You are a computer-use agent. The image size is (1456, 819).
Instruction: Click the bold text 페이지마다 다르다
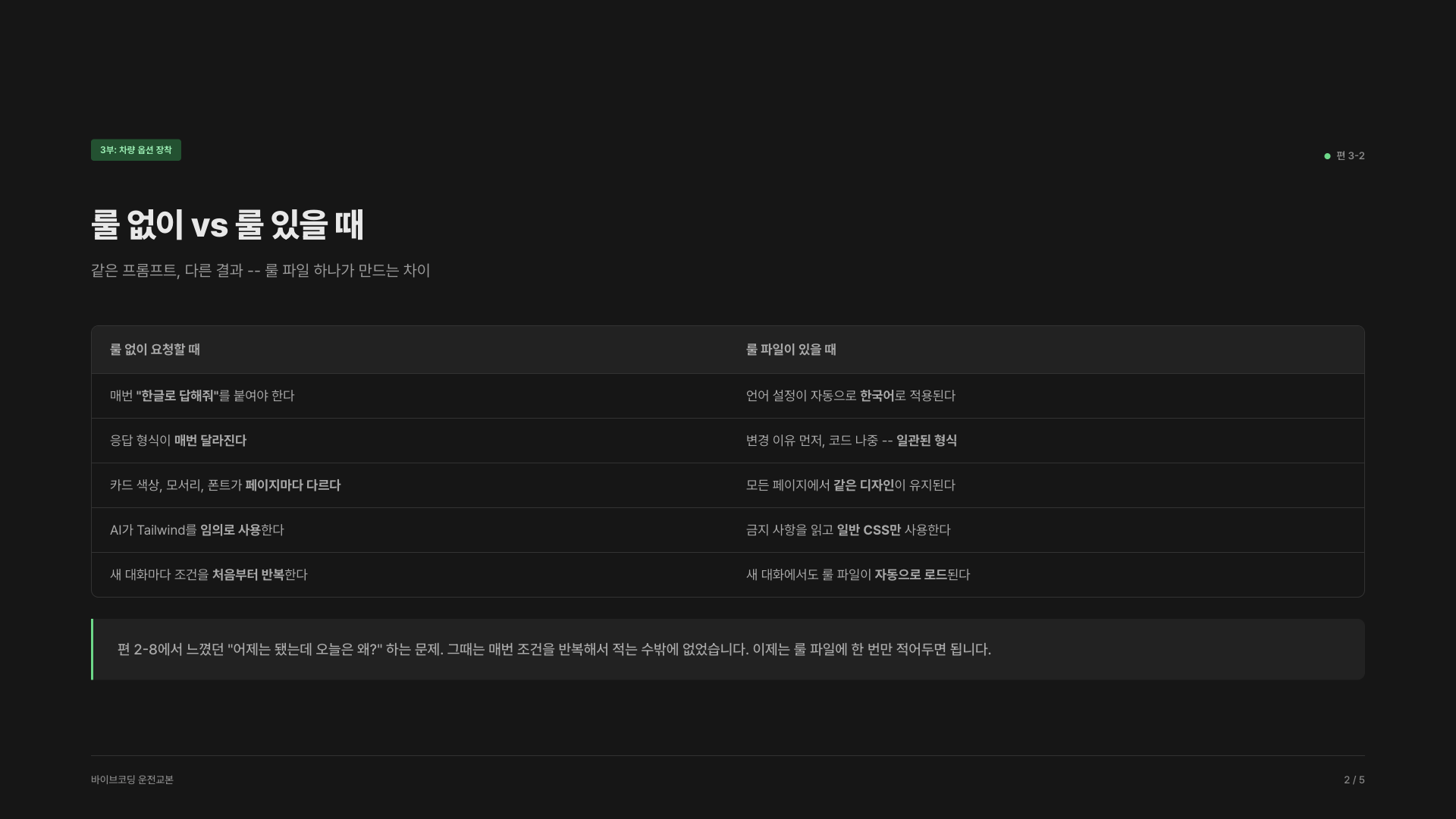click(x=293, y=485)
